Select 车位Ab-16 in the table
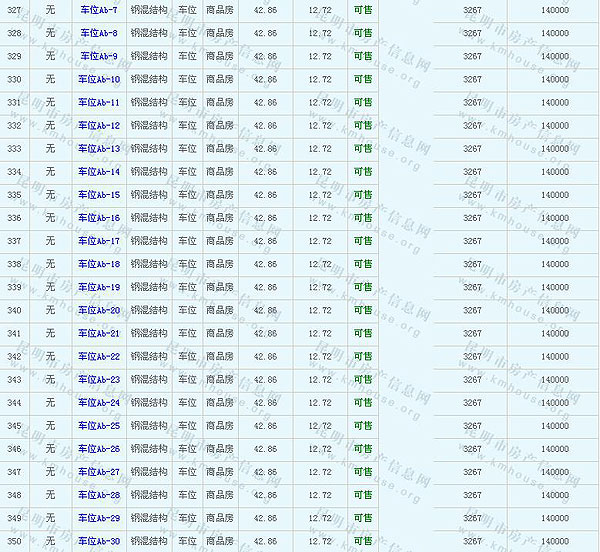Viewport: 600px width, 552px height. click(99, 218)
